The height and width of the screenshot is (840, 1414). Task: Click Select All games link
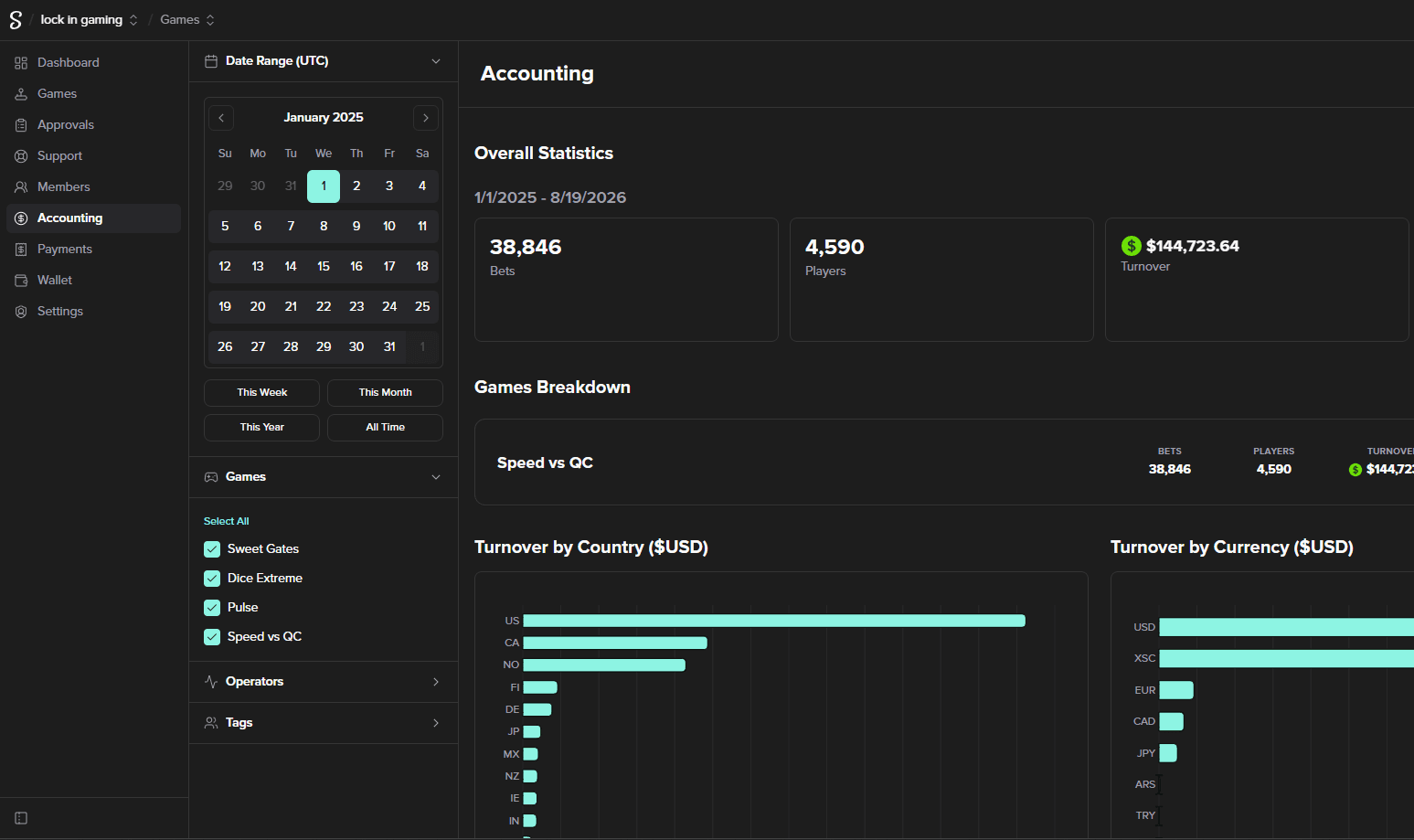tap(227, 521)
